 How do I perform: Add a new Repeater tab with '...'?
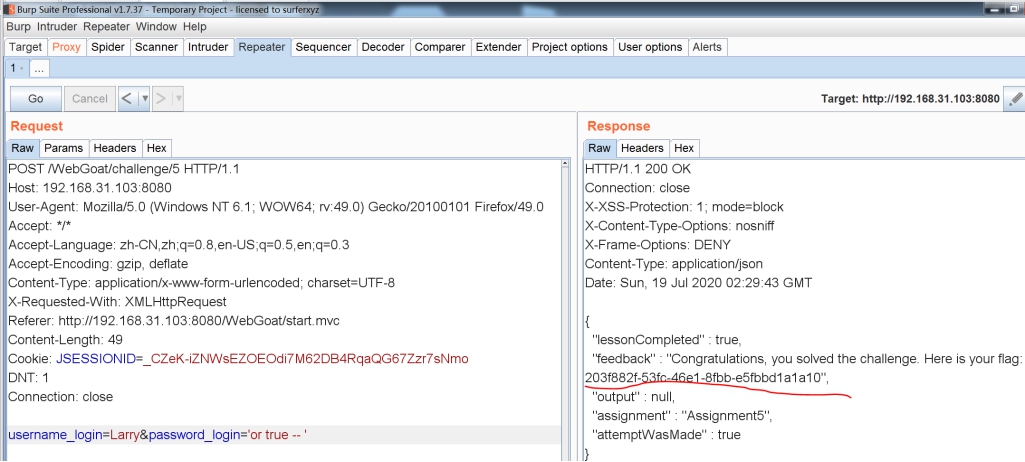(x=39, y=68)
